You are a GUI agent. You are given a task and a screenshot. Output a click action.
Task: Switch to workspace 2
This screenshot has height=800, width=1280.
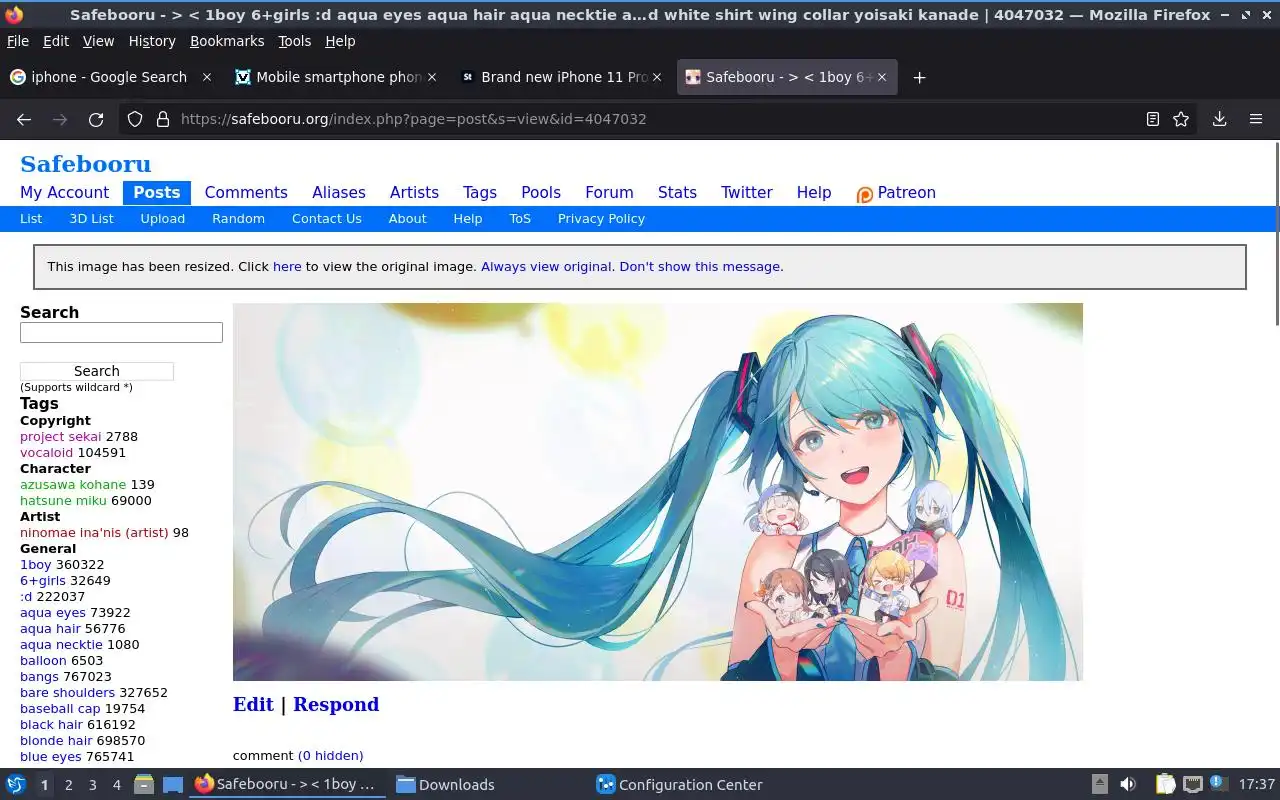tap(68, 785)
